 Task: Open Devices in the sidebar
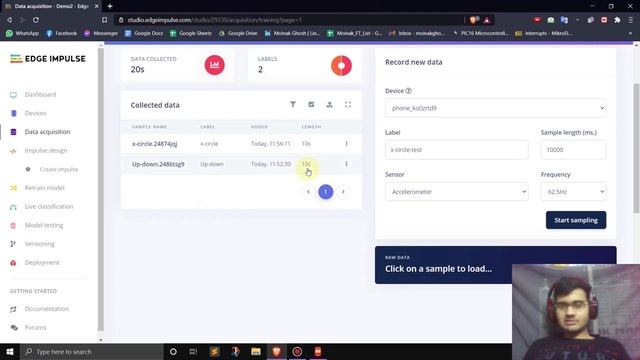click(x=28, y=113)
